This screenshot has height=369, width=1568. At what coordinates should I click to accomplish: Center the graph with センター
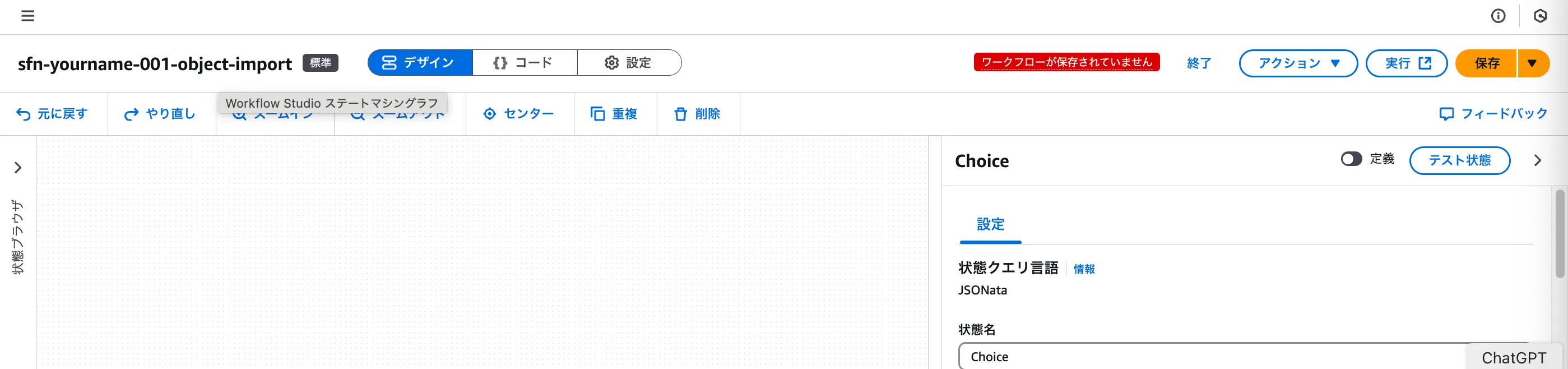coord(518,114)
